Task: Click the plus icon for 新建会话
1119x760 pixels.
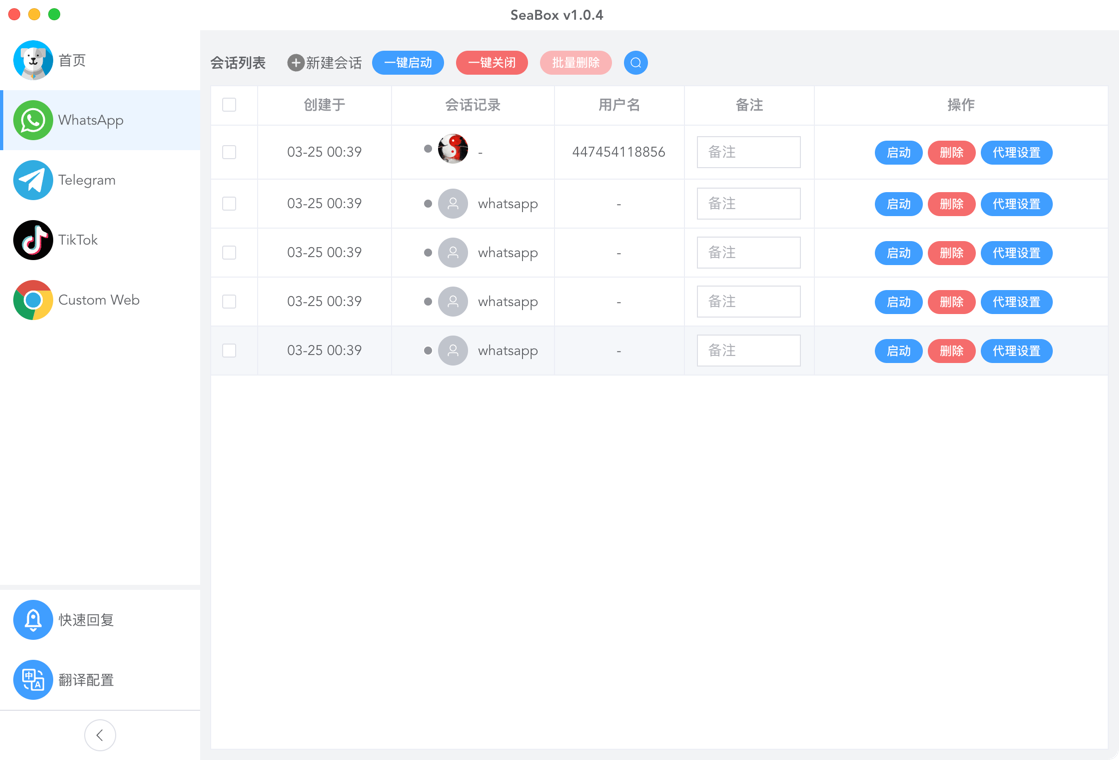Action: click(x=295, y=63)
